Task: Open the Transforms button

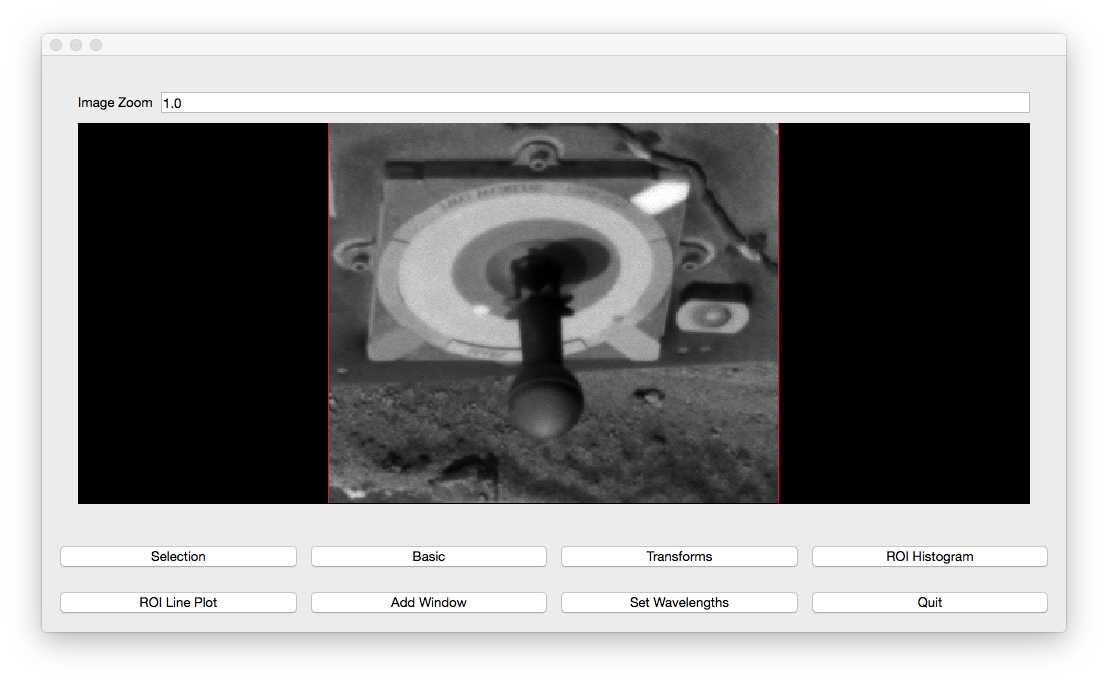Action: (679, 556)
